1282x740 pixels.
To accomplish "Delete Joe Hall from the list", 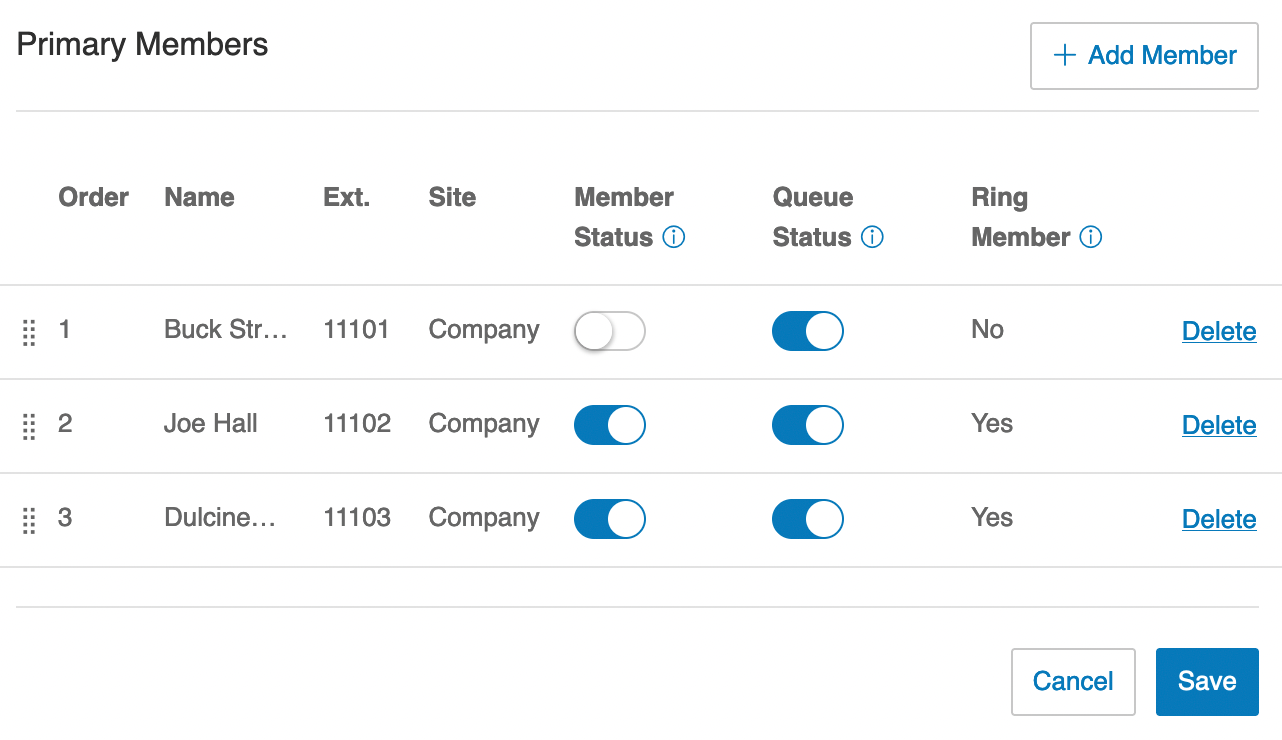I will pyautogui.click(x=1219, y=426).
